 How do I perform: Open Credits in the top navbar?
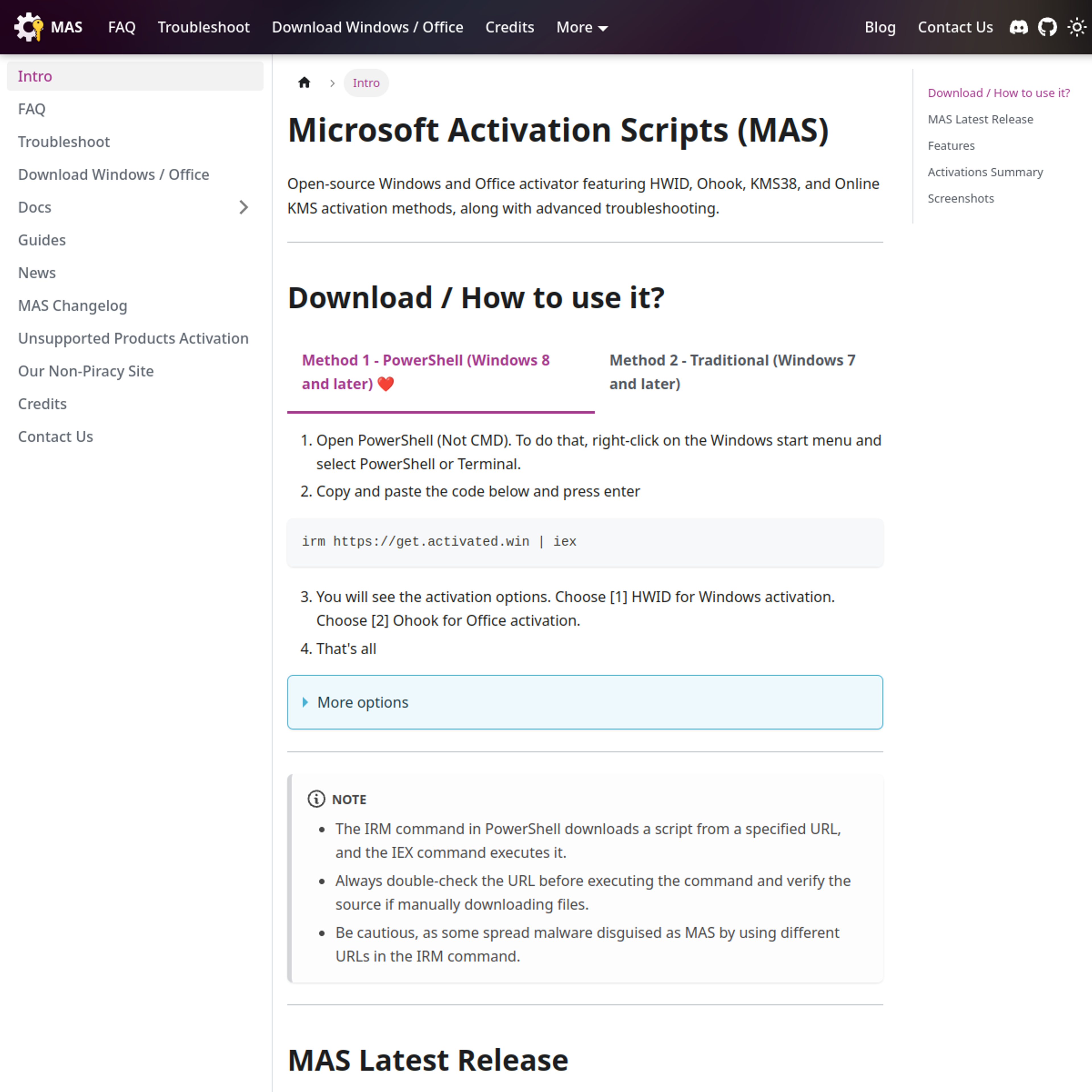coord(509,27)
